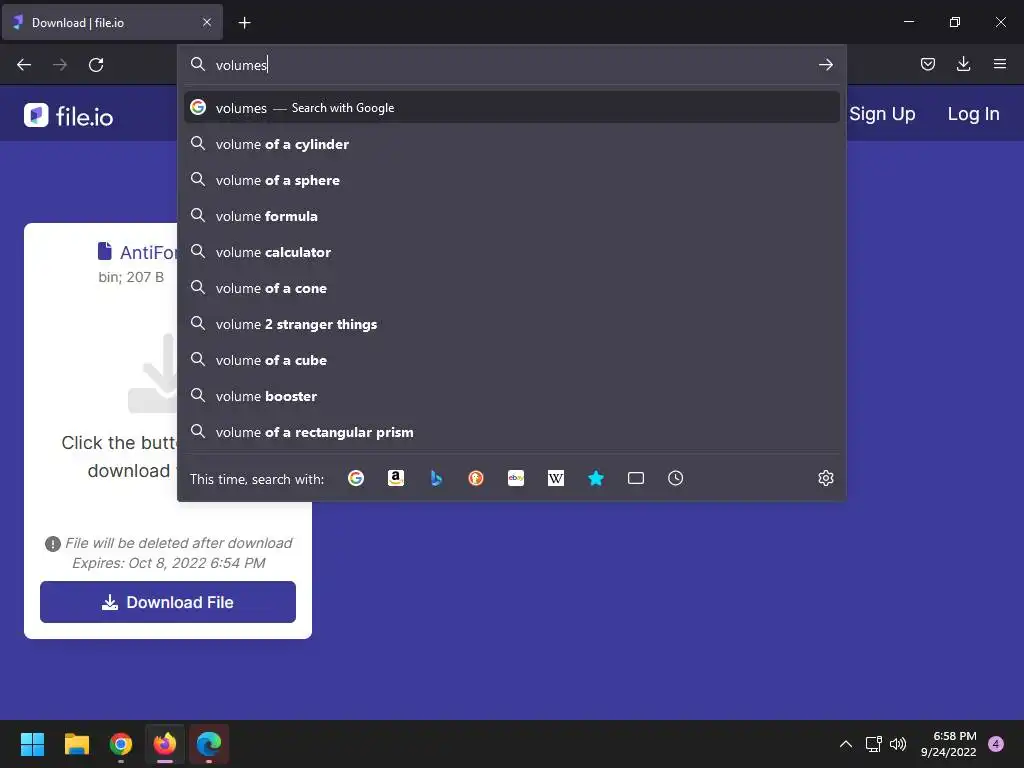This screenshot has height=768, width=1024.
Task: Search this time with Wikipedia icon
Action: (556, 478)
